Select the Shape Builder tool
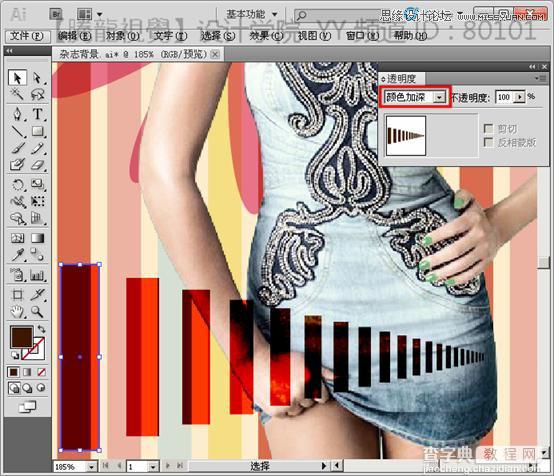554x476 pixels. (17, 218)
